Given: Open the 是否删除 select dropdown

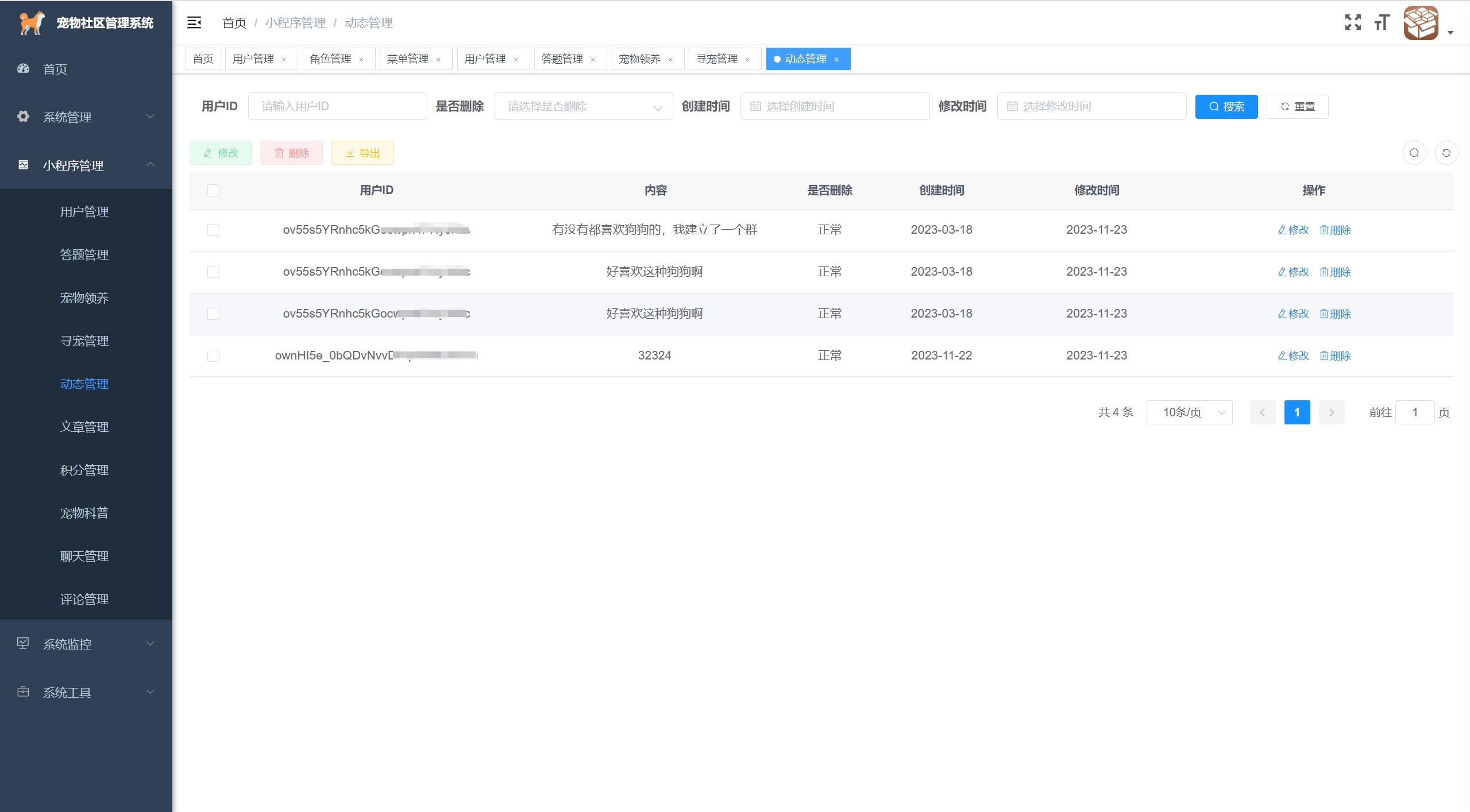Looking at the screenshot, I should (583, 106).
